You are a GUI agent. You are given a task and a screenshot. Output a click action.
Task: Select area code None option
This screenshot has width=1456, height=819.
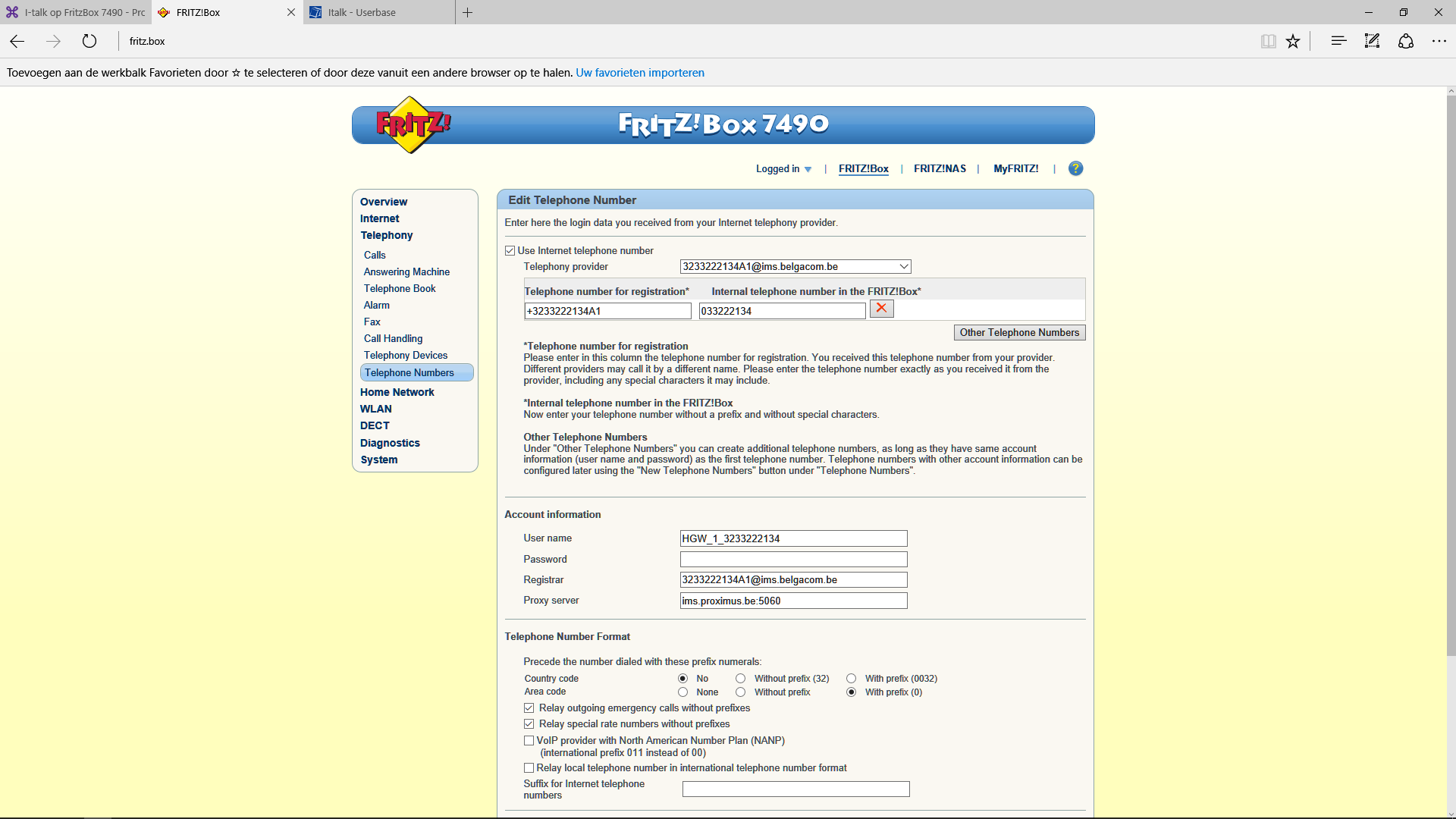pos(682,692)
